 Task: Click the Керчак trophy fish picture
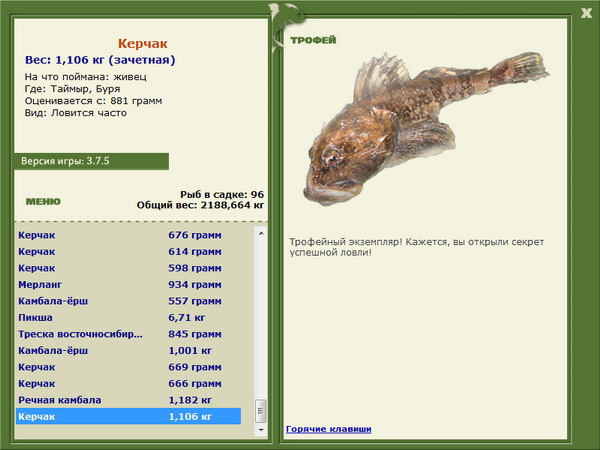pyautogui.click(x=426, y=128)
